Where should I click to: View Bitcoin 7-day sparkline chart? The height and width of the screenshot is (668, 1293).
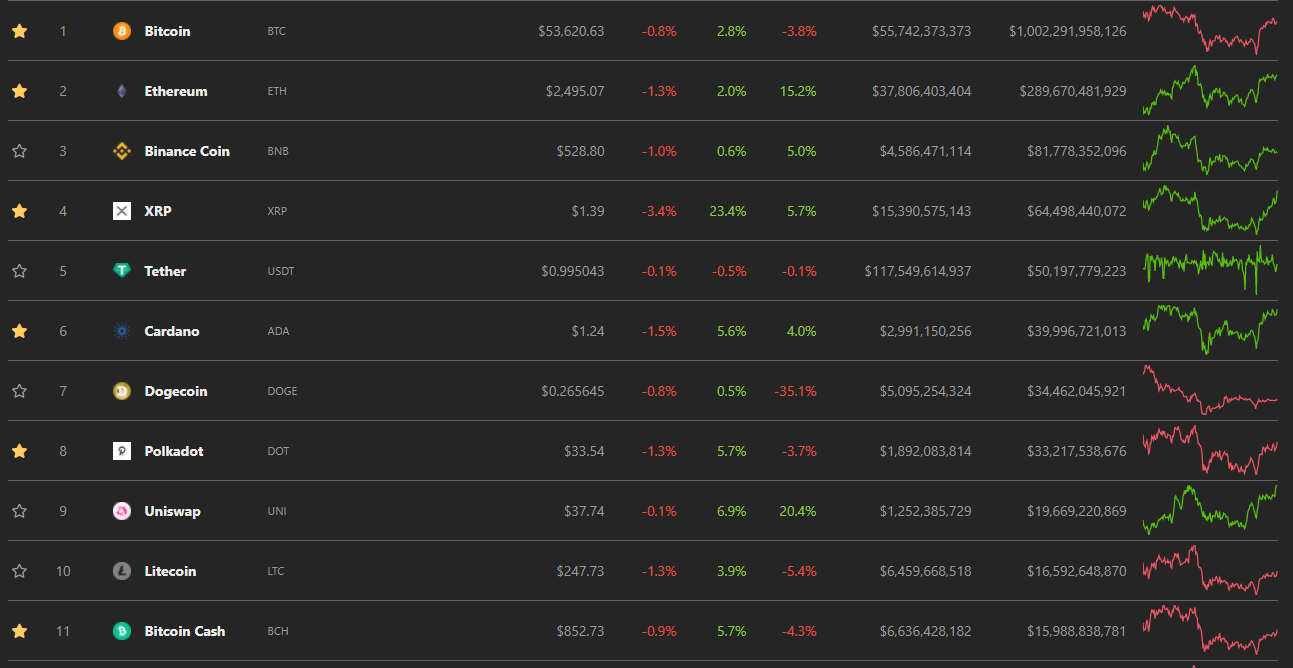click(1210, 29)
